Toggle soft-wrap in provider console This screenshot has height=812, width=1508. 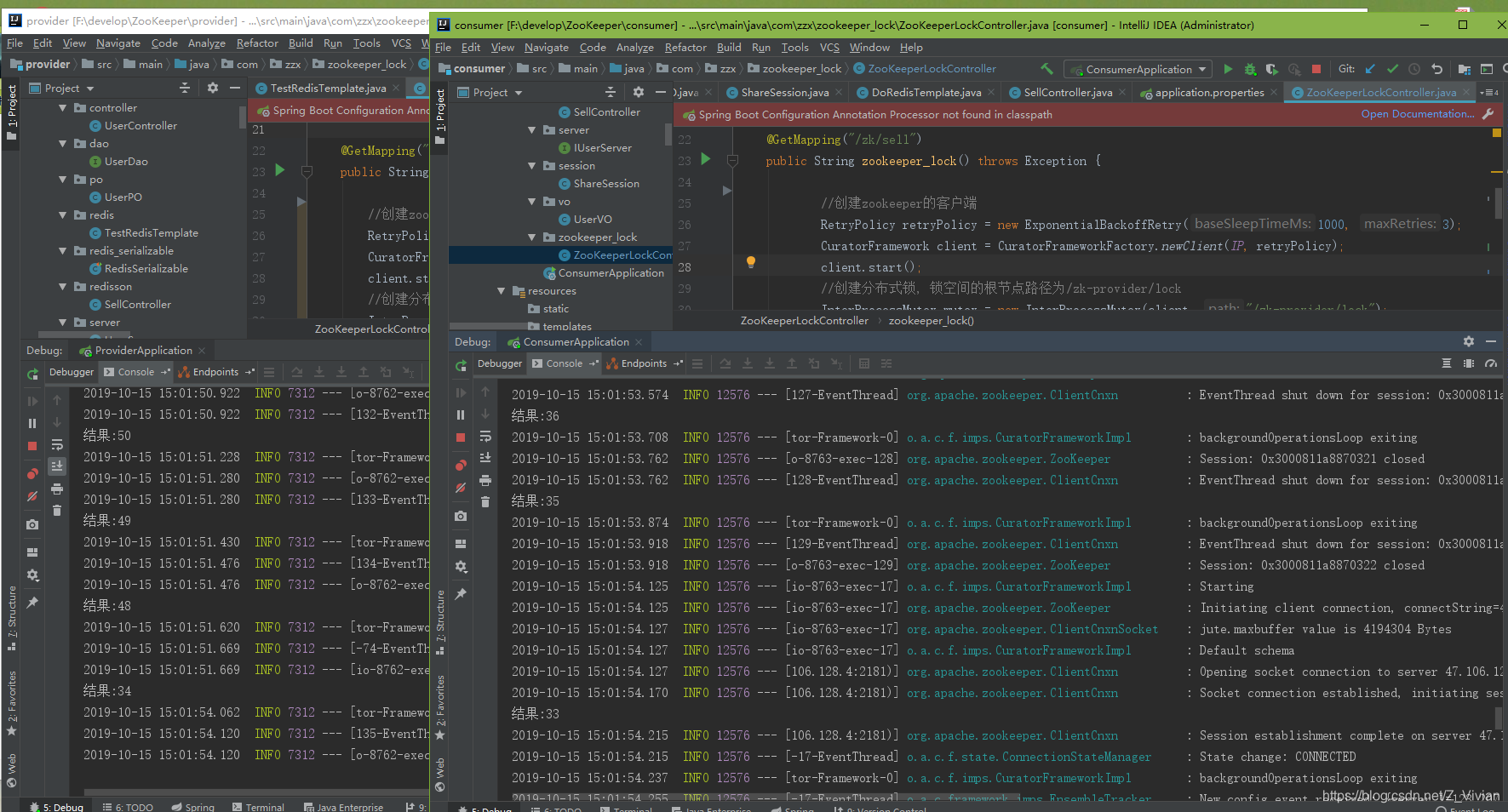(x=57, y=444)
